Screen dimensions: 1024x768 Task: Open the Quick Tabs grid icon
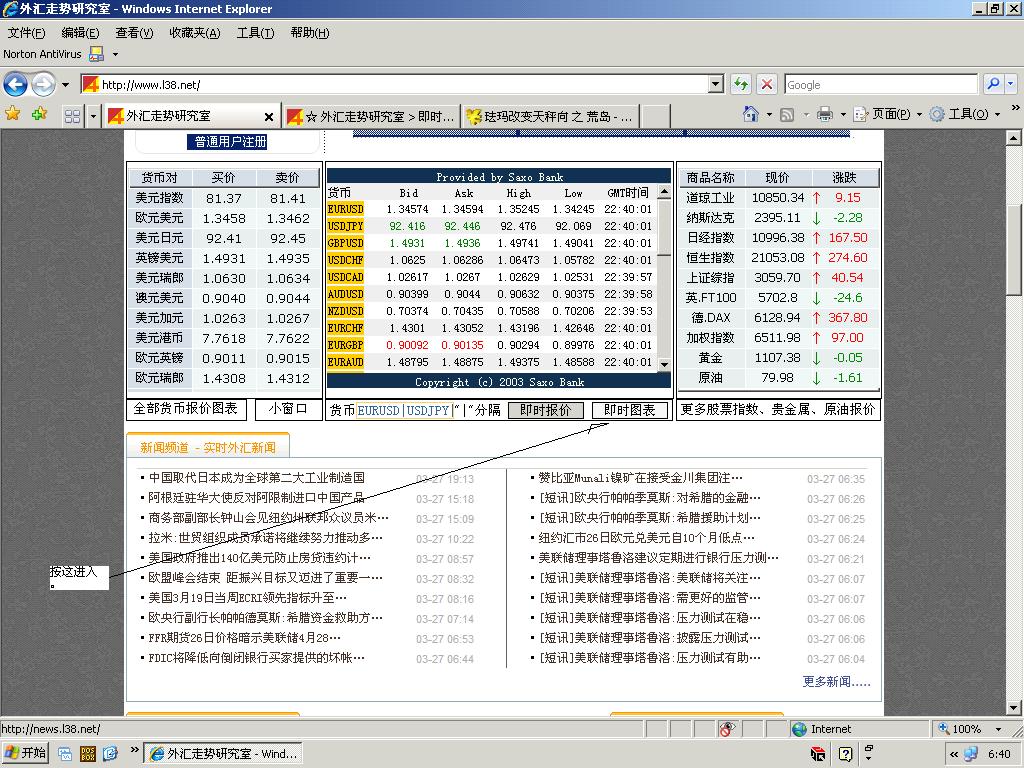point(72,116)
